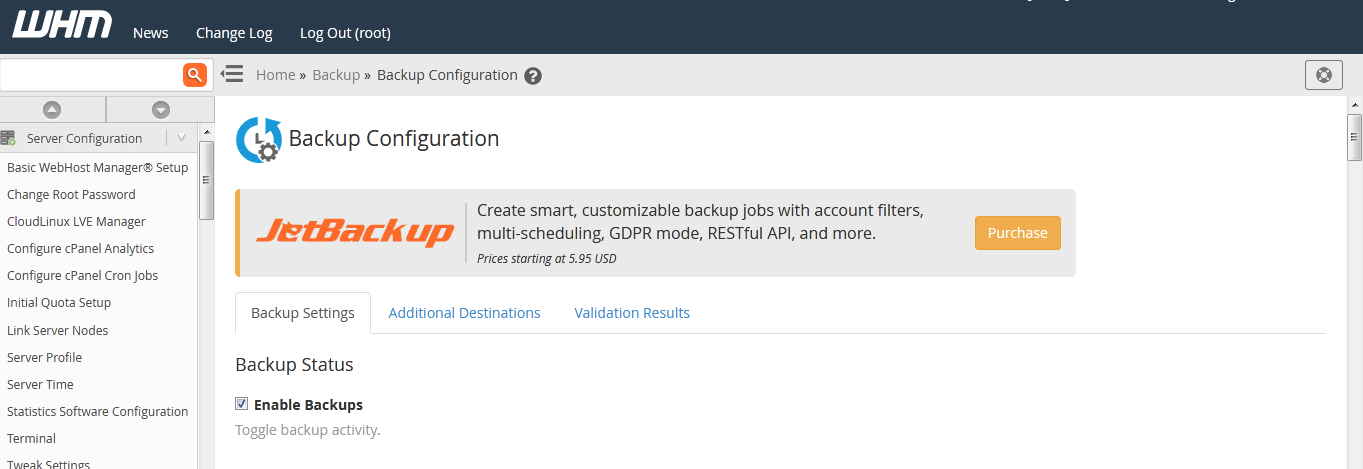Switch to the Additional Destinations tab

point(464,313)
